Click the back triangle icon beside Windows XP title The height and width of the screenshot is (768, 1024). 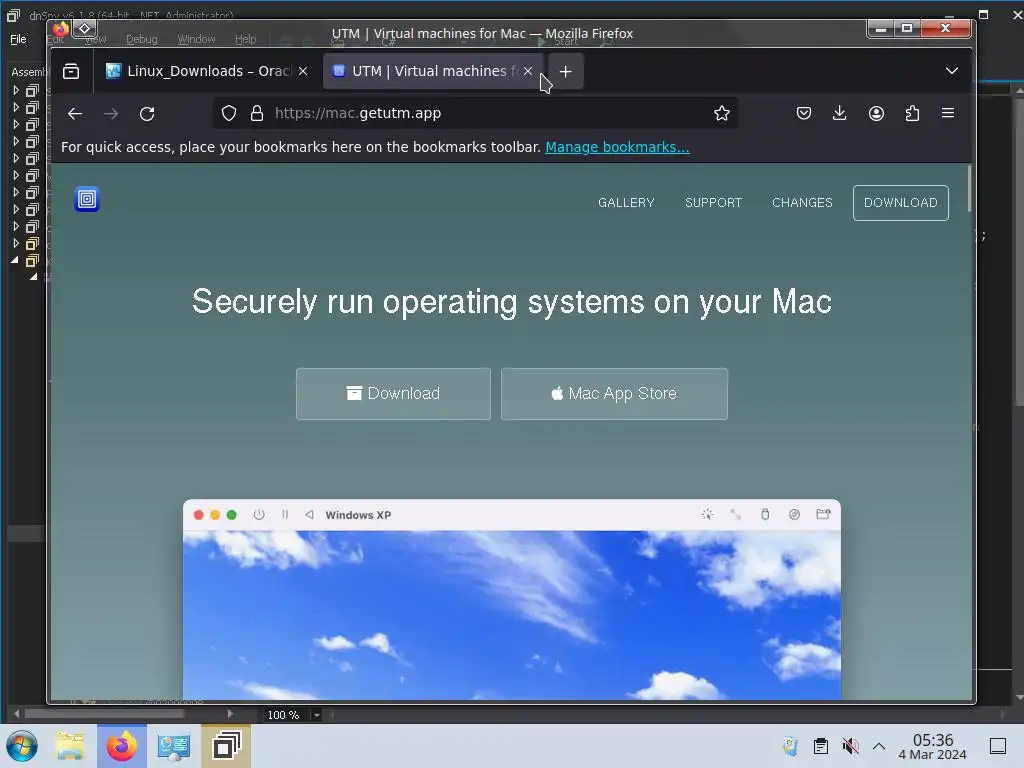click(309, 515)
